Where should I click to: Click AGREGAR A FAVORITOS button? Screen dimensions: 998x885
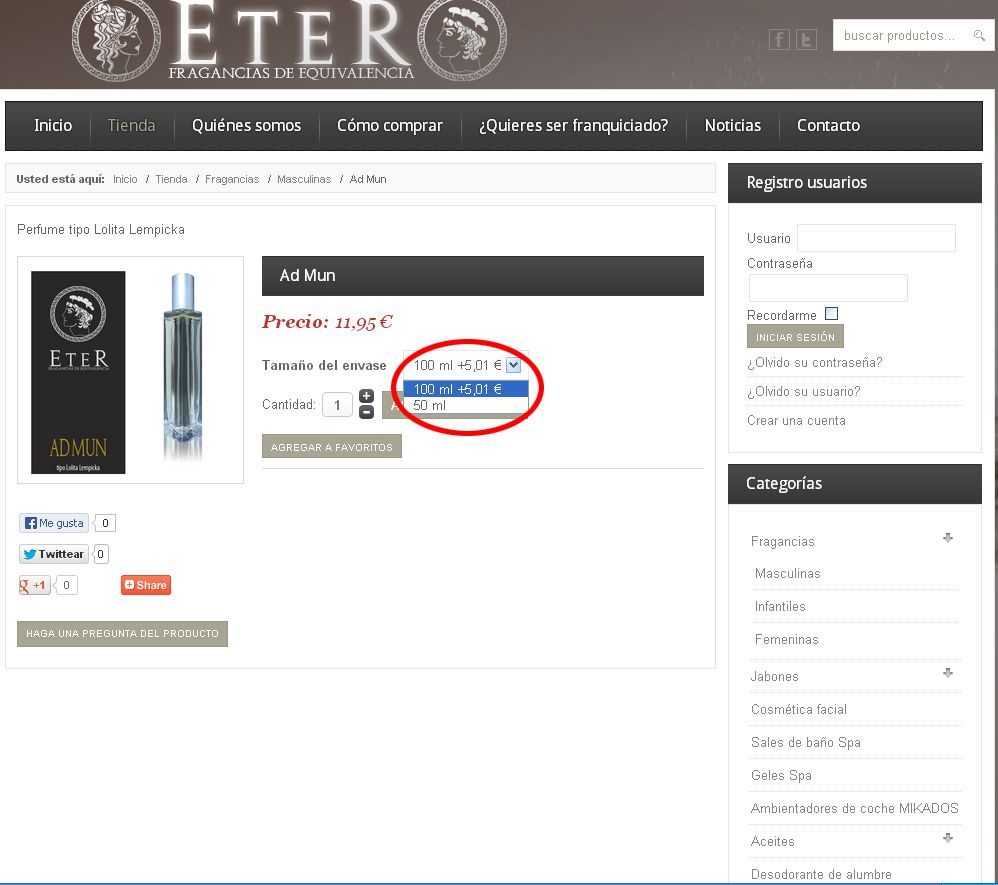click(332, 446)
